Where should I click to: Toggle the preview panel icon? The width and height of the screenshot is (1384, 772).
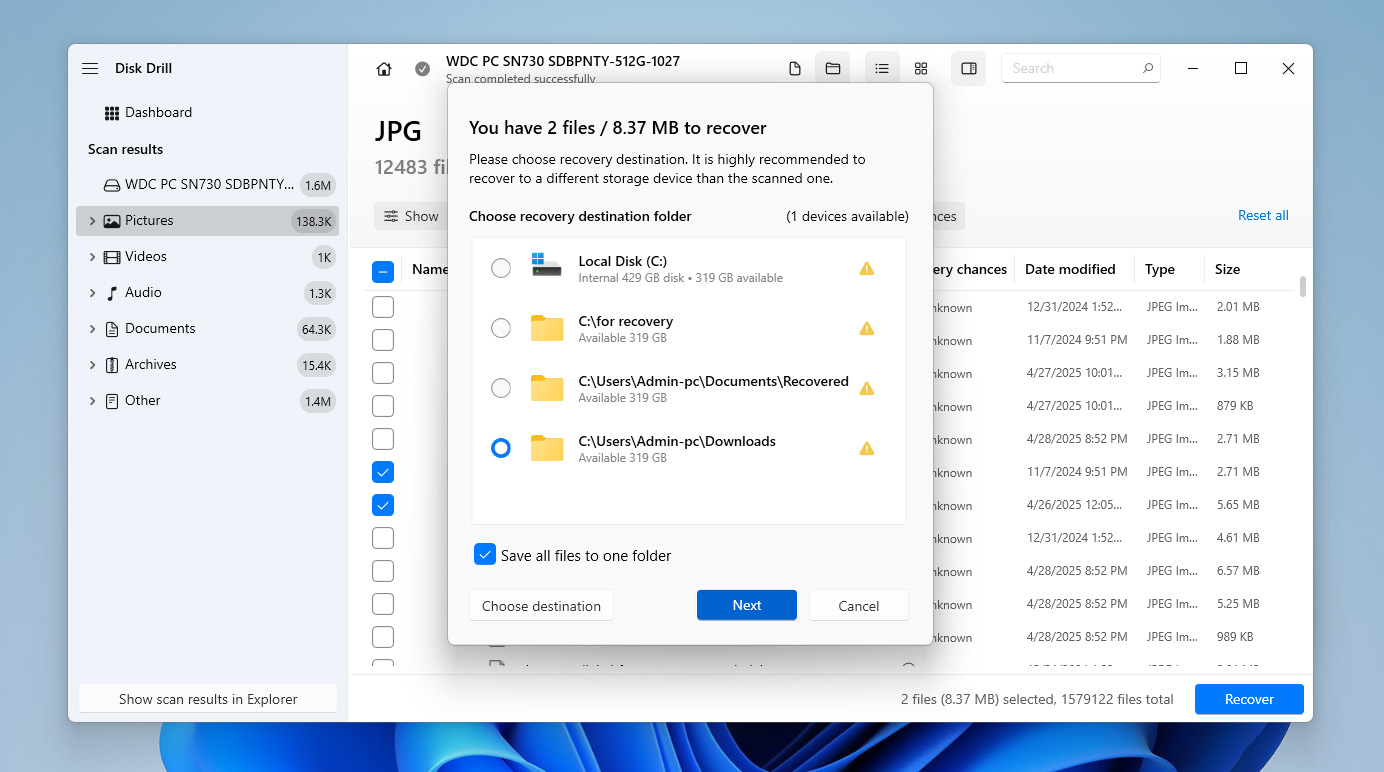(x=968, y=68)
